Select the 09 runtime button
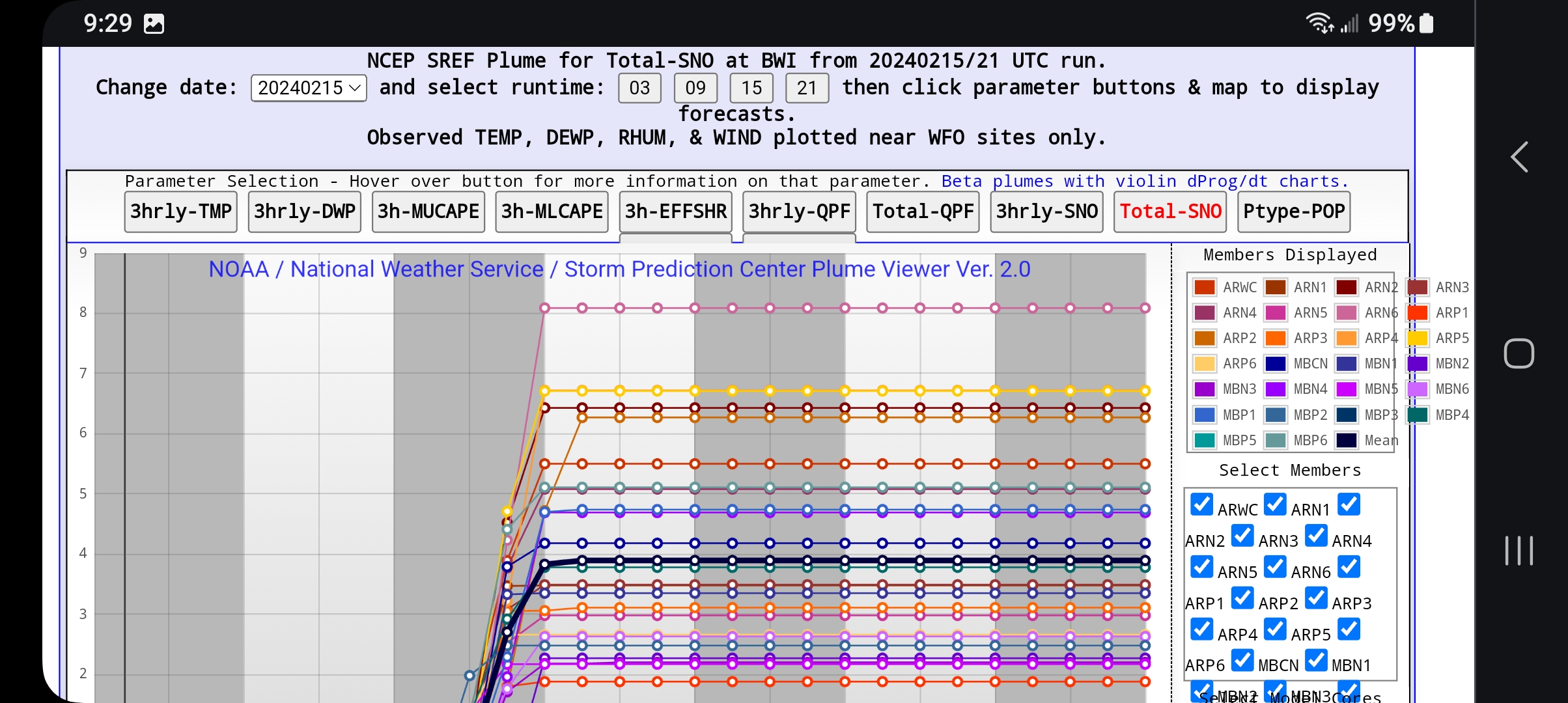 click(695, 88)
